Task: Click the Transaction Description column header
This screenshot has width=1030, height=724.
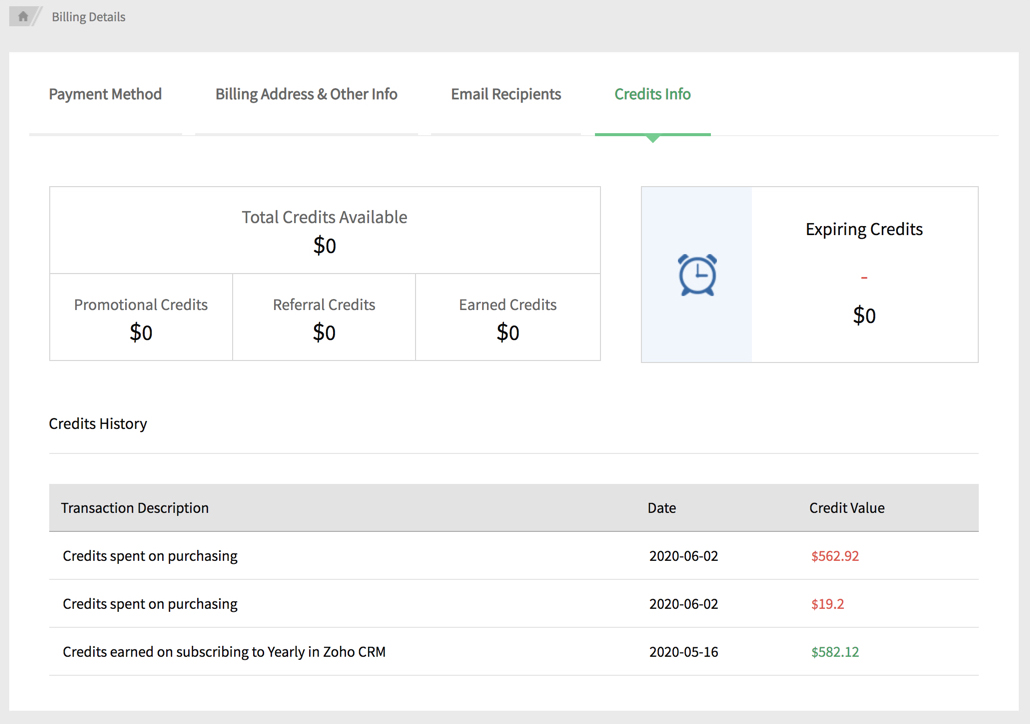Action: 135,507
